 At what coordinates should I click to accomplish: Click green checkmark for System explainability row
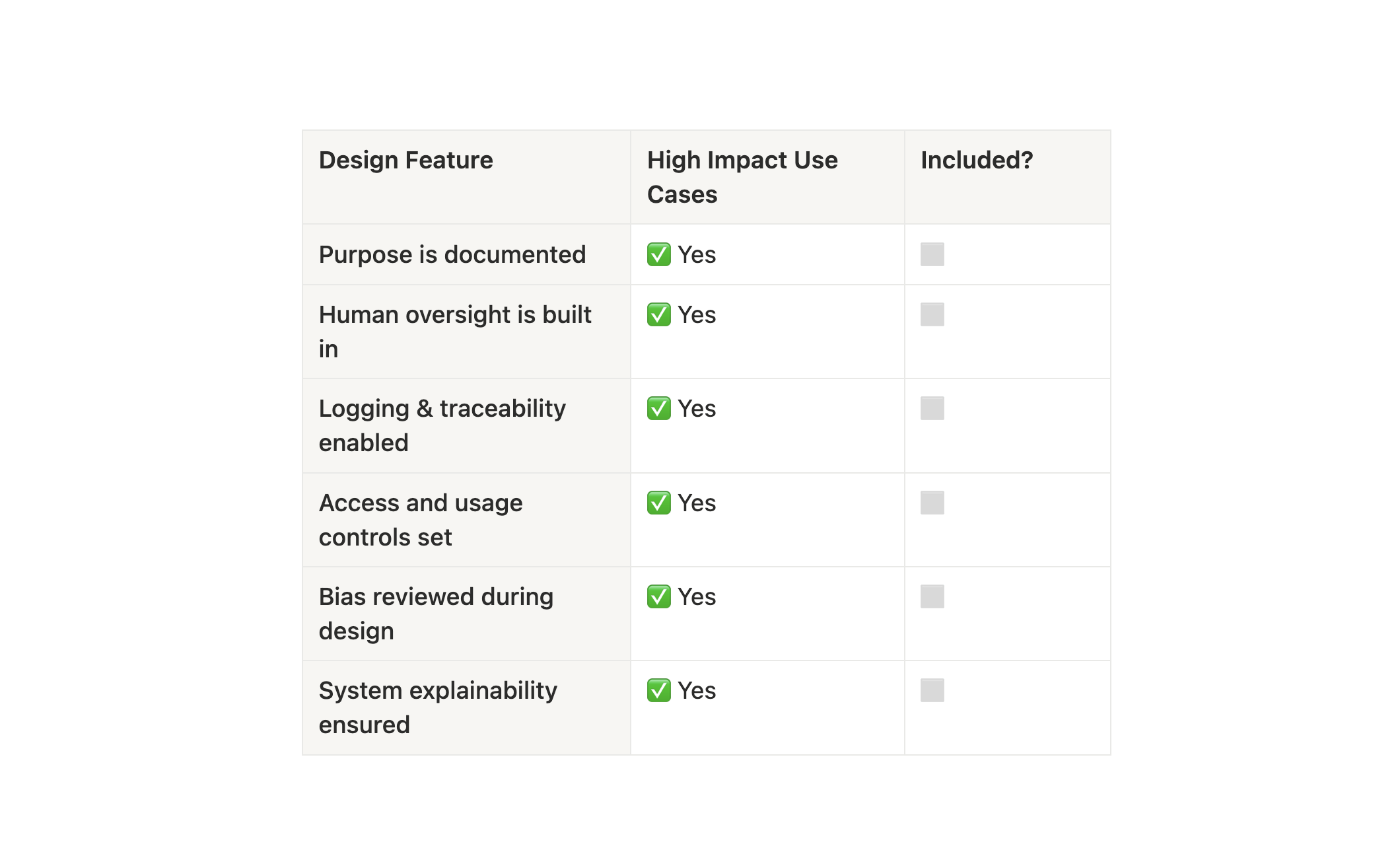pyautogui.click(x=658, y=690)
